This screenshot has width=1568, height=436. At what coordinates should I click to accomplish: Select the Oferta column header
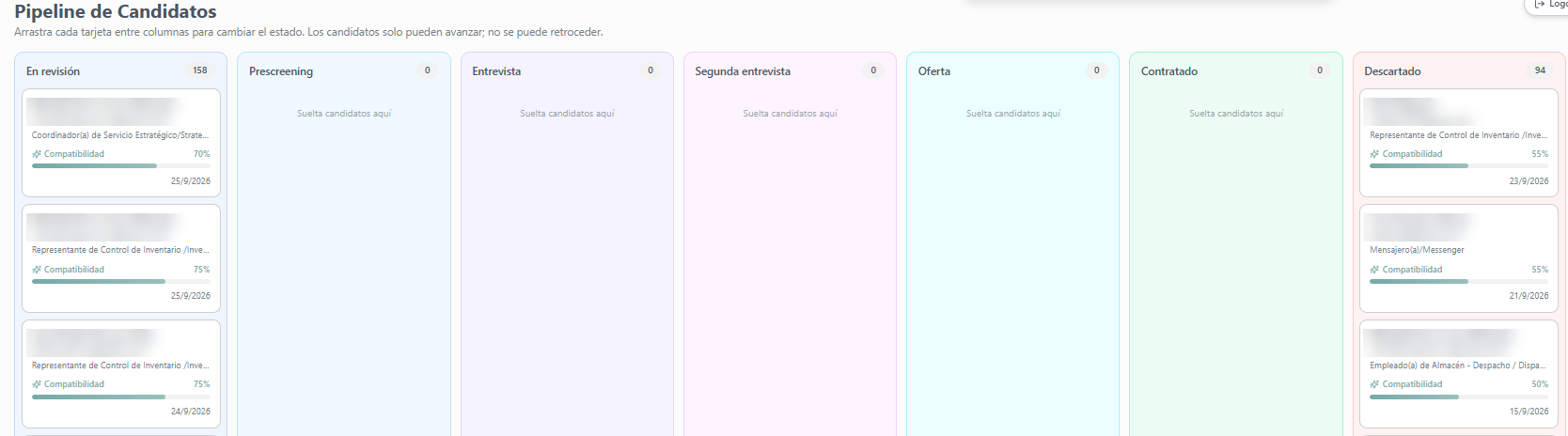point(934,71)
